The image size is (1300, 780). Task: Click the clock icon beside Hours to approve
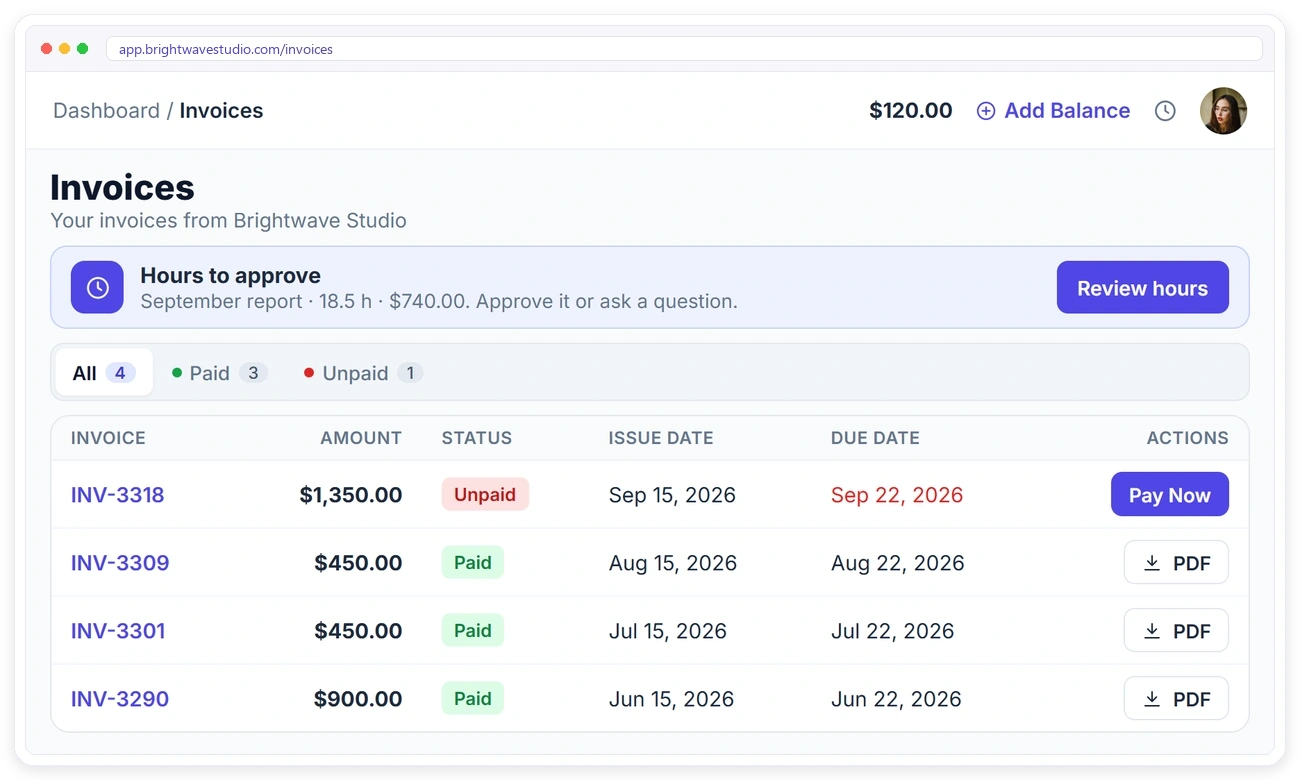coord(97,288)
